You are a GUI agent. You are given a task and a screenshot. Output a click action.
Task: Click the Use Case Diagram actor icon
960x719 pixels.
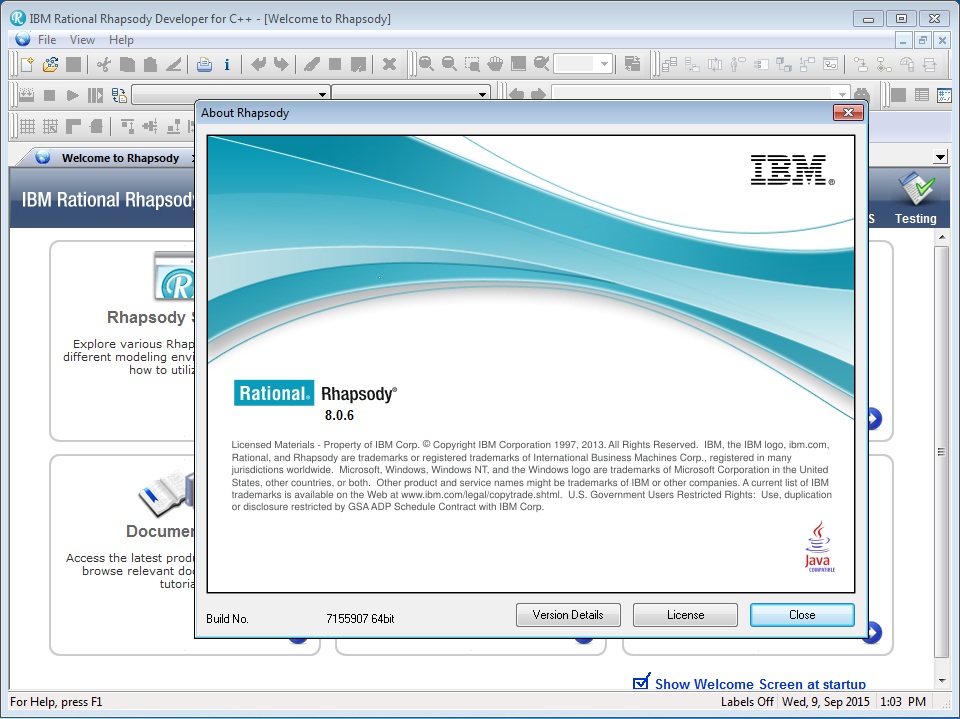[x=738, y=64]
